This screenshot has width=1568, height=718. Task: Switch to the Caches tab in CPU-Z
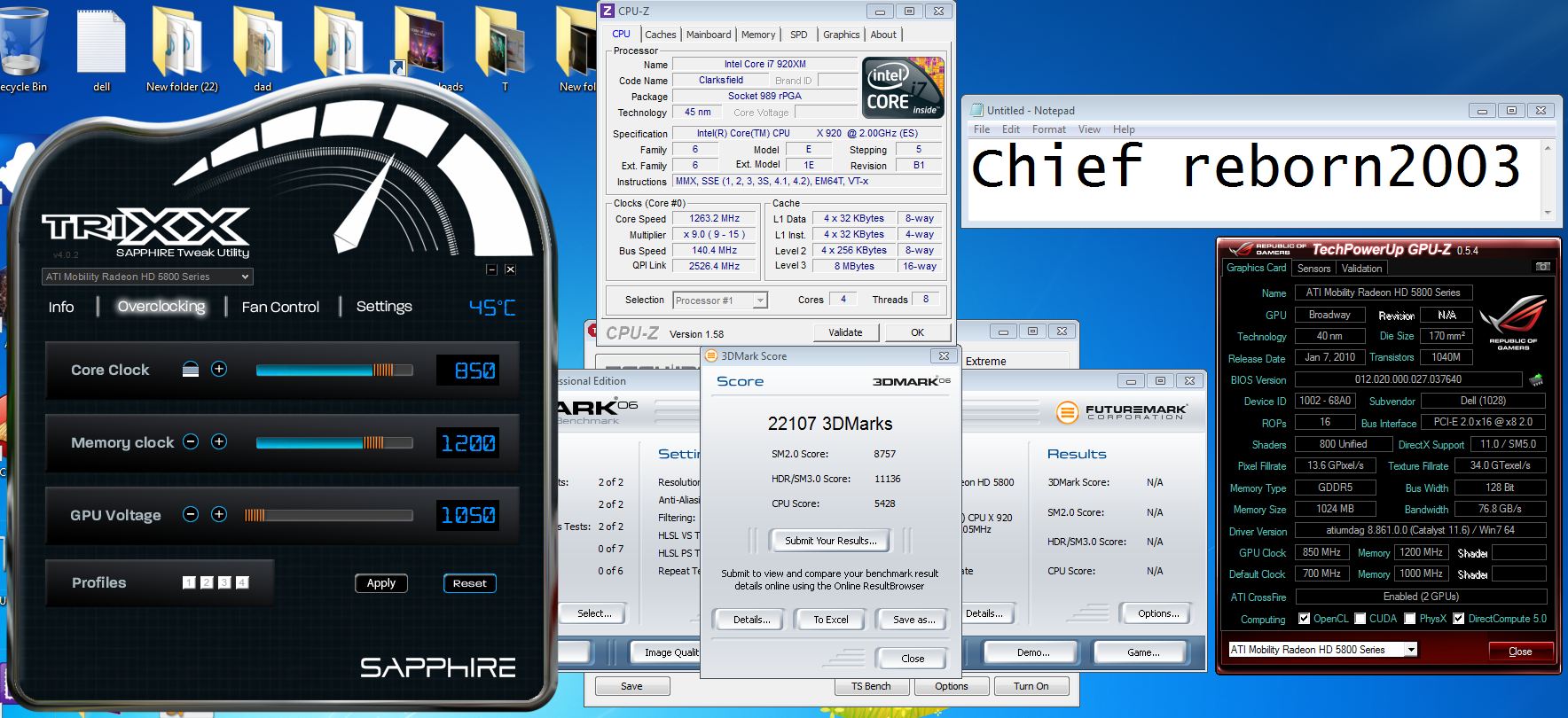tap(661, 35)
